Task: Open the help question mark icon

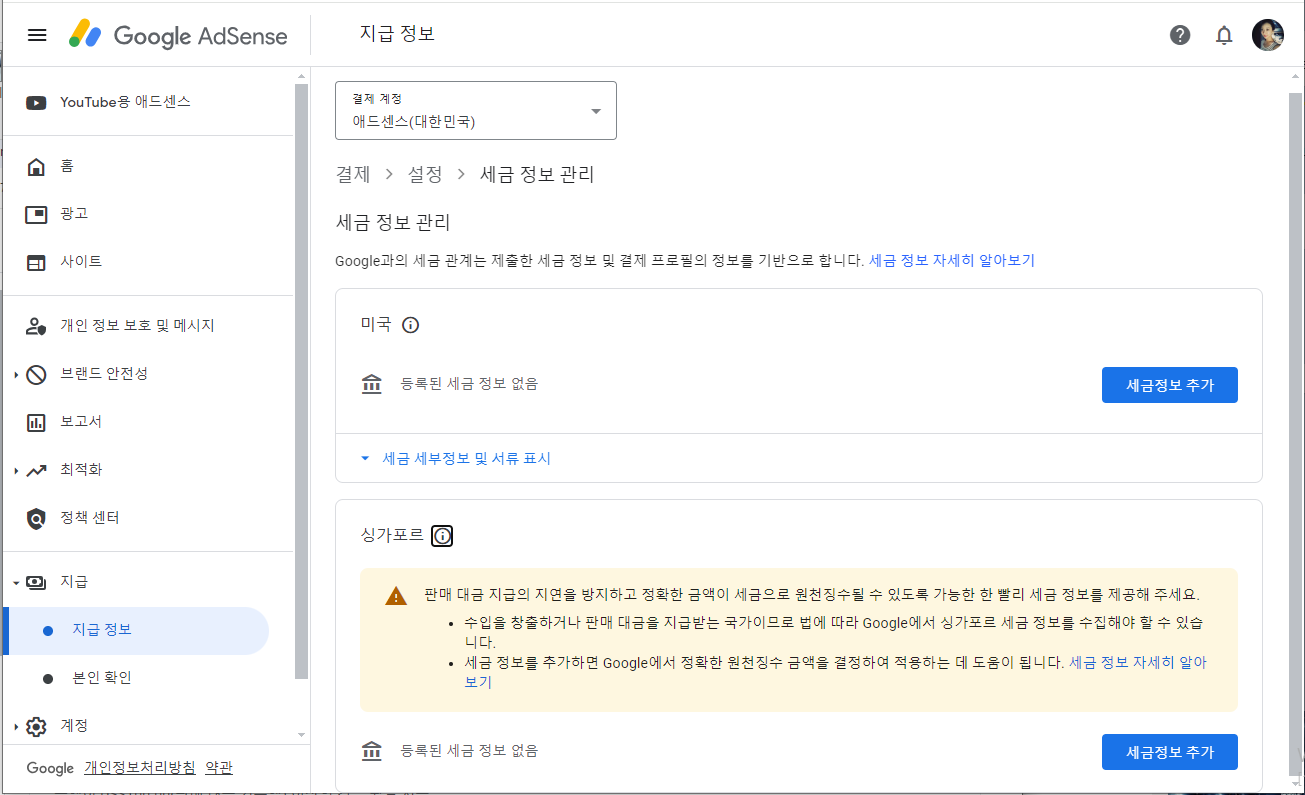Action: (x=1180, y=35)
